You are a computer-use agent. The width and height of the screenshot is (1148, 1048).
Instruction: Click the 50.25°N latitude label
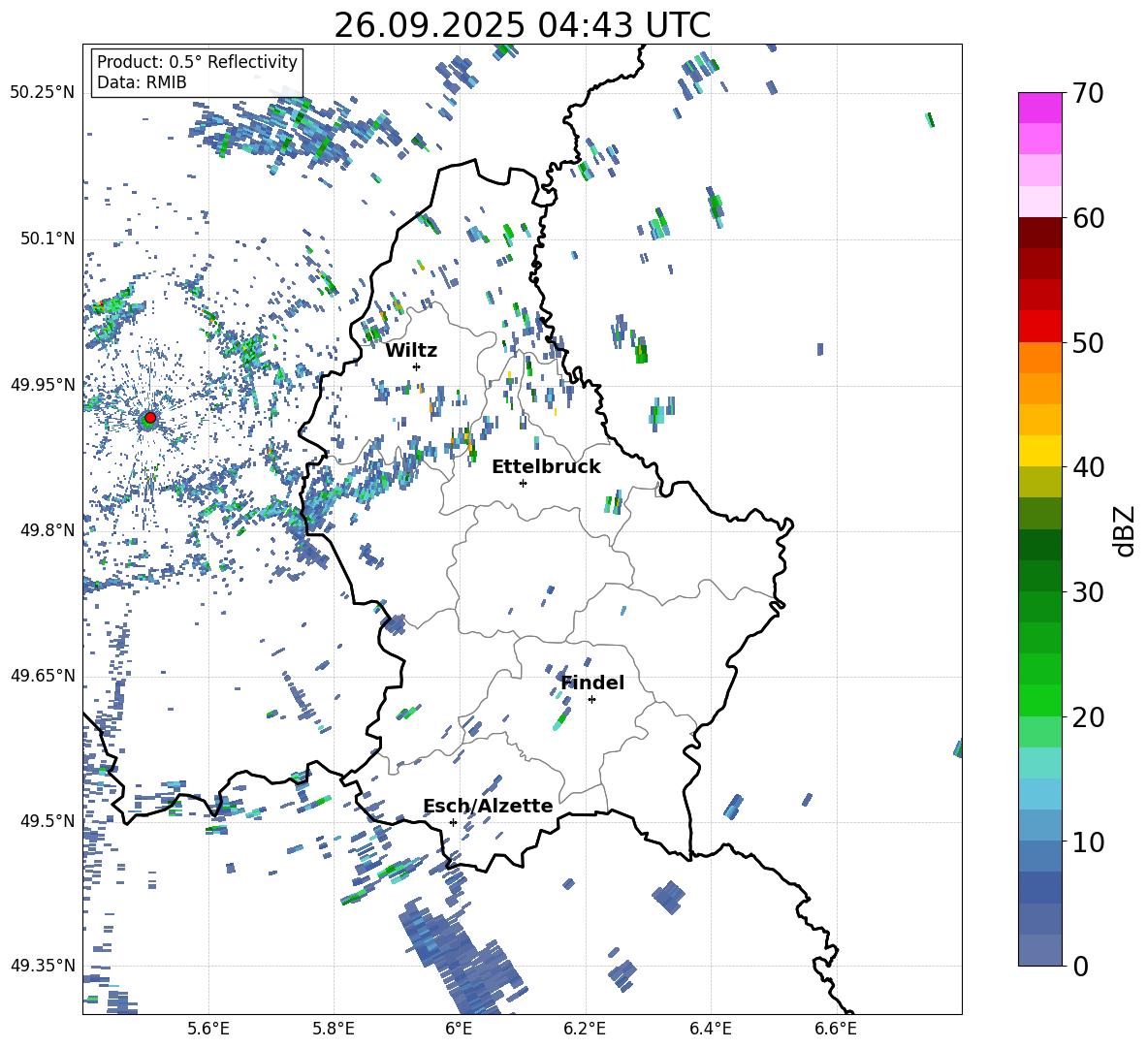(x=43, y=93)
